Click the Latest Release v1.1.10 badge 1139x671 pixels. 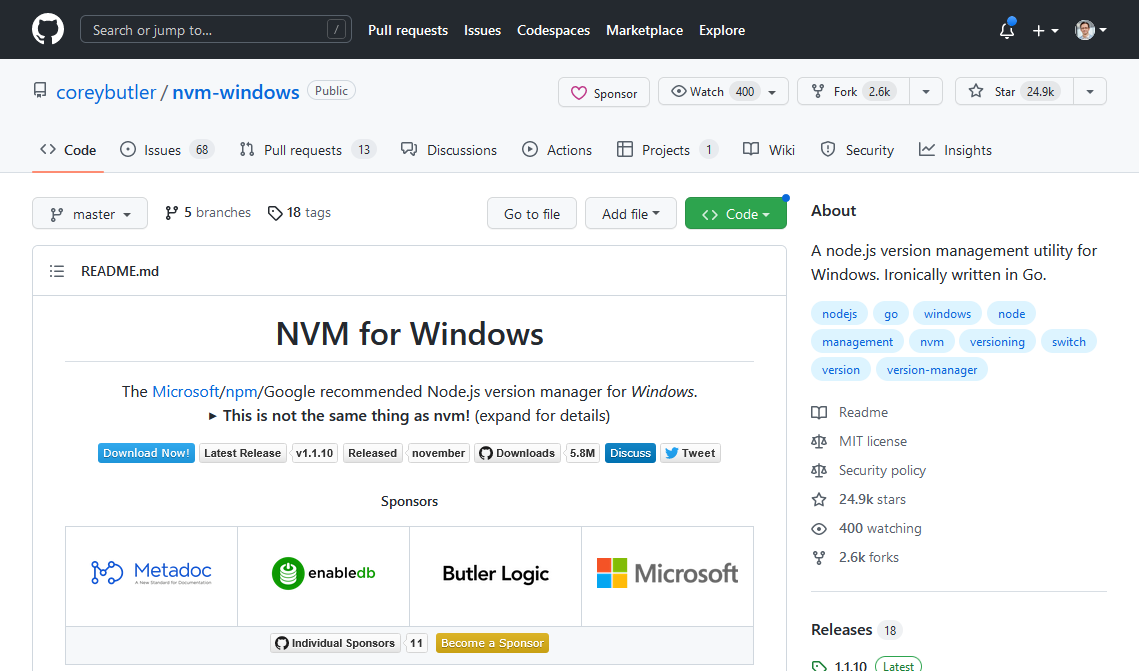tap(269, 453)
